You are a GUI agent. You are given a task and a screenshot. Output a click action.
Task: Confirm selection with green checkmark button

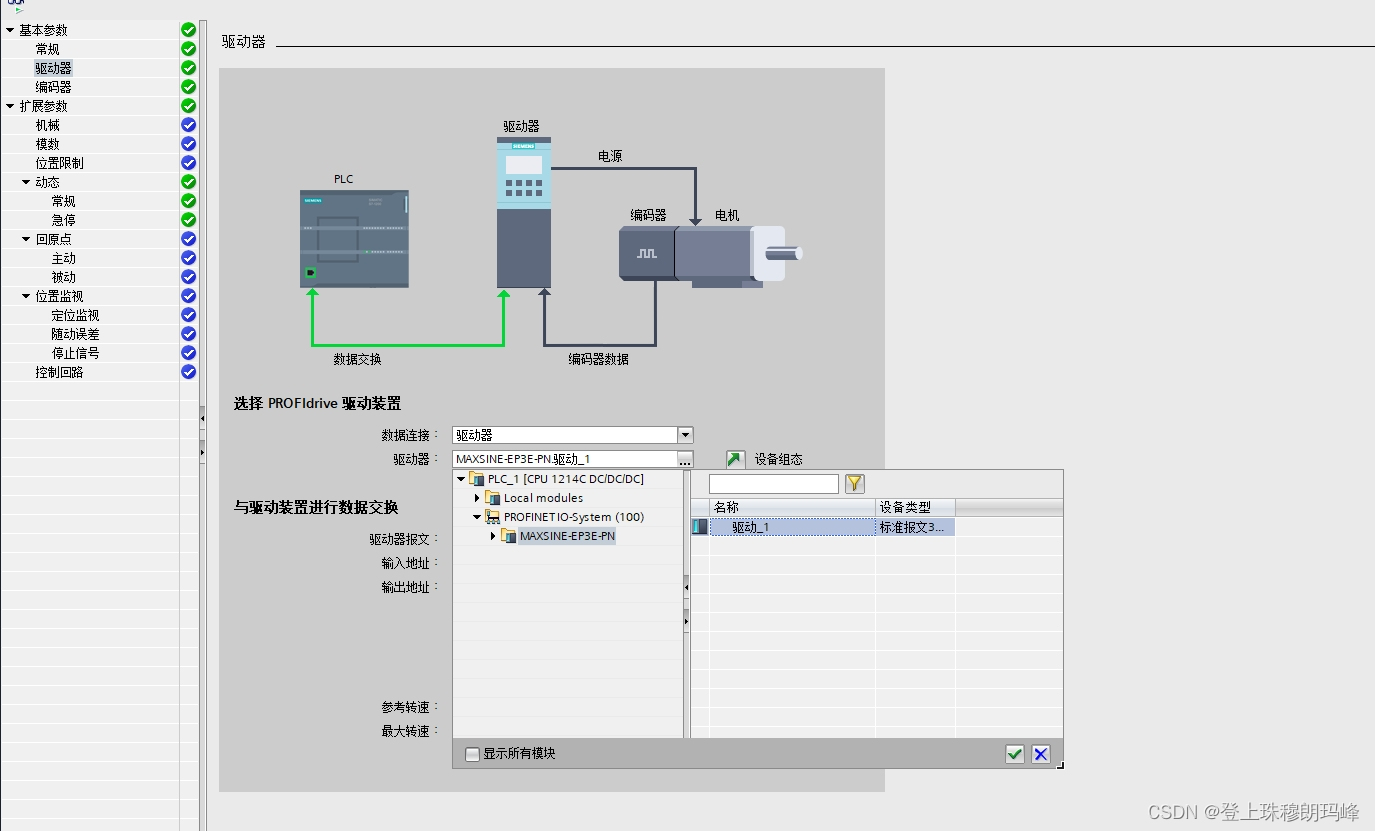tap(1015, 754)
